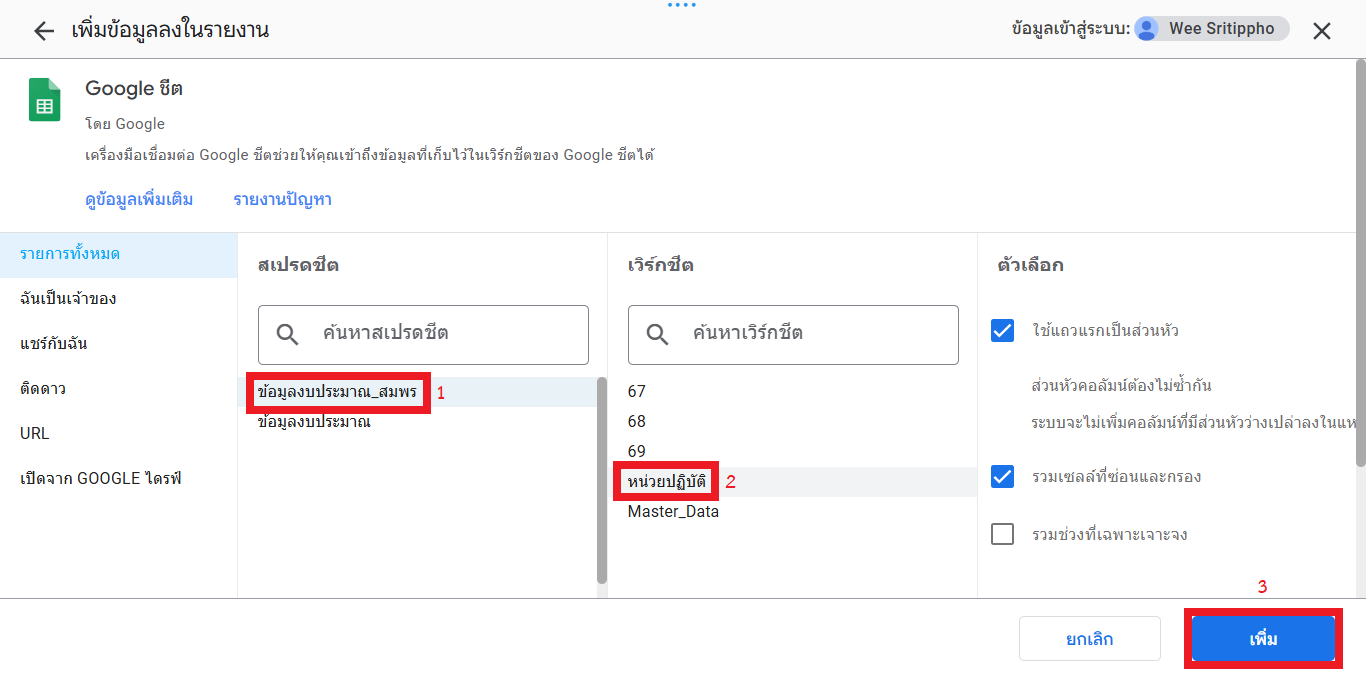Open เปิดจาก GOOGLE ไดรฟ์ option
This screenshot has width=1366, height=686.
[100, 479]
